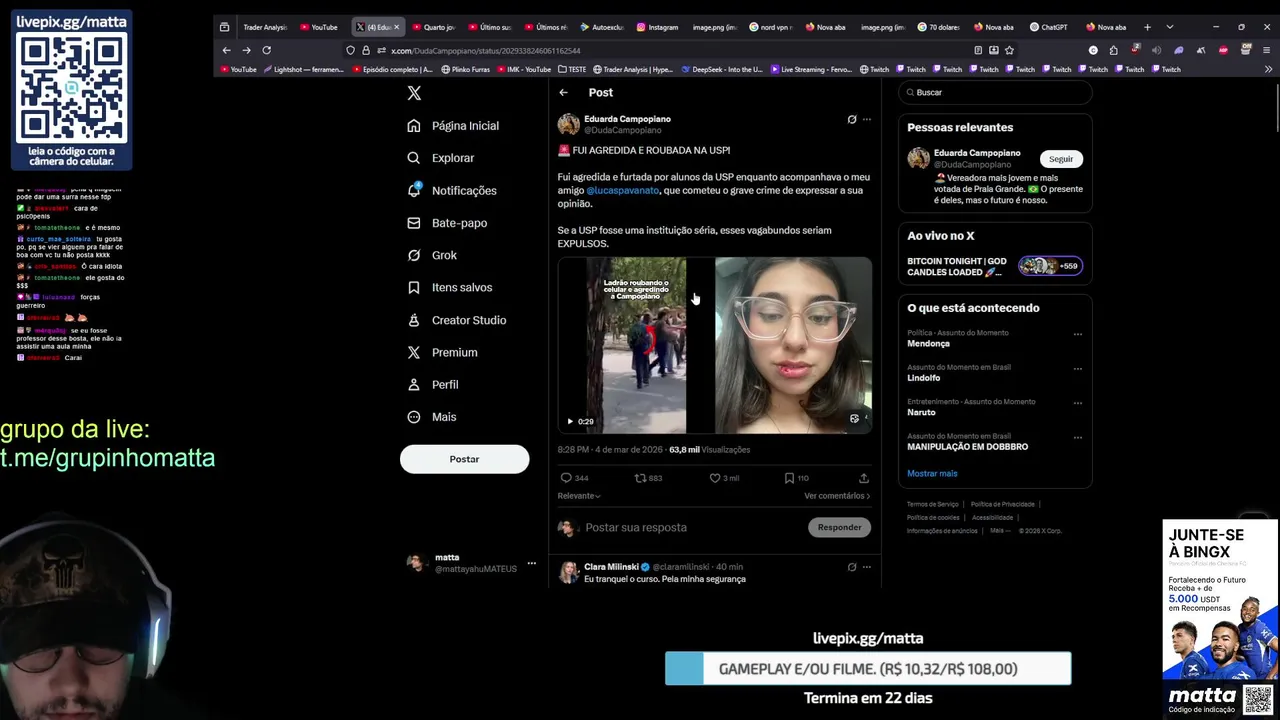Open the DeepSeek bookmark
1280x720 pixels.
(722, 69)
